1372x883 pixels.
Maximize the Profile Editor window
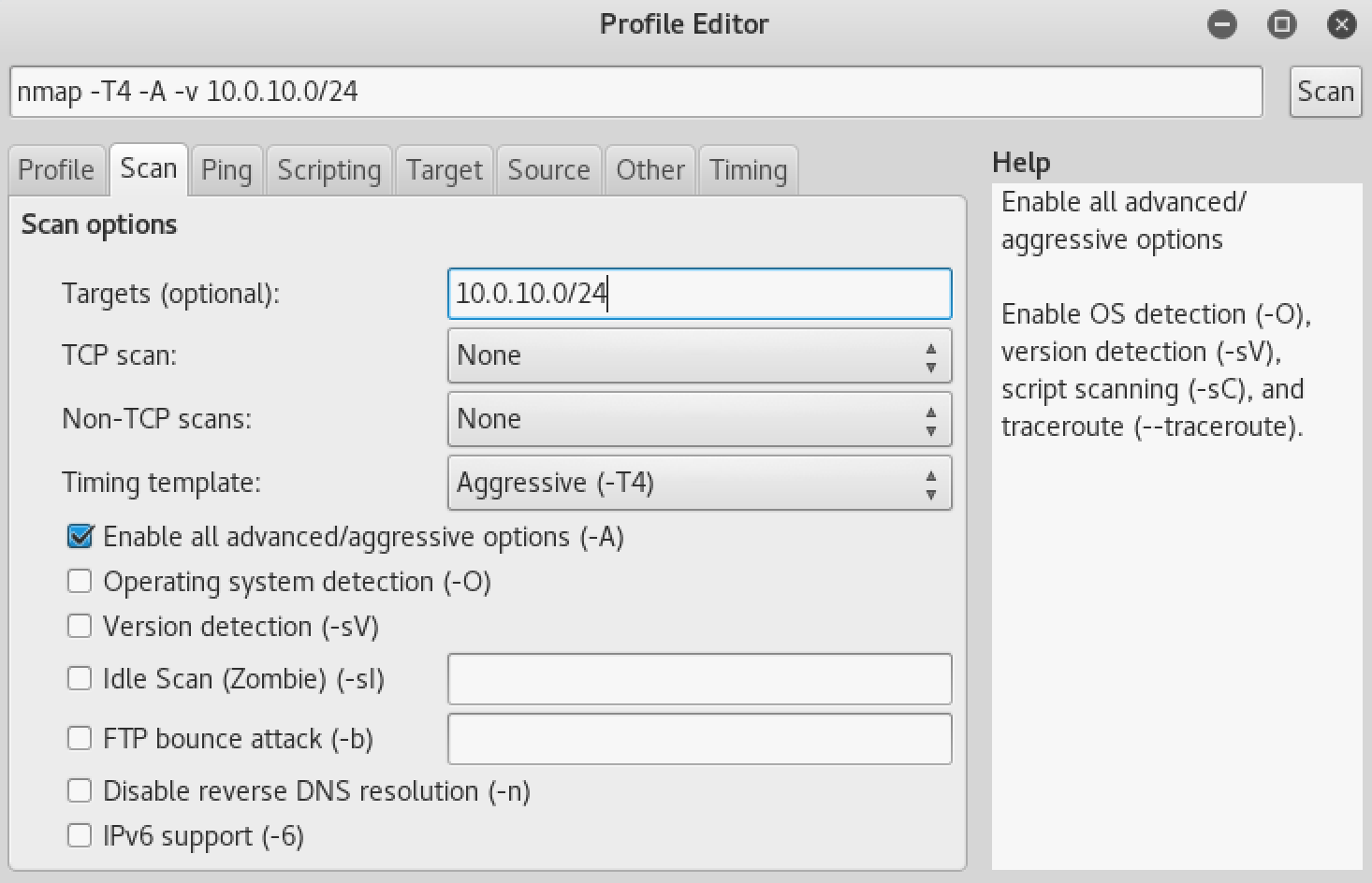coord(1281,25)
